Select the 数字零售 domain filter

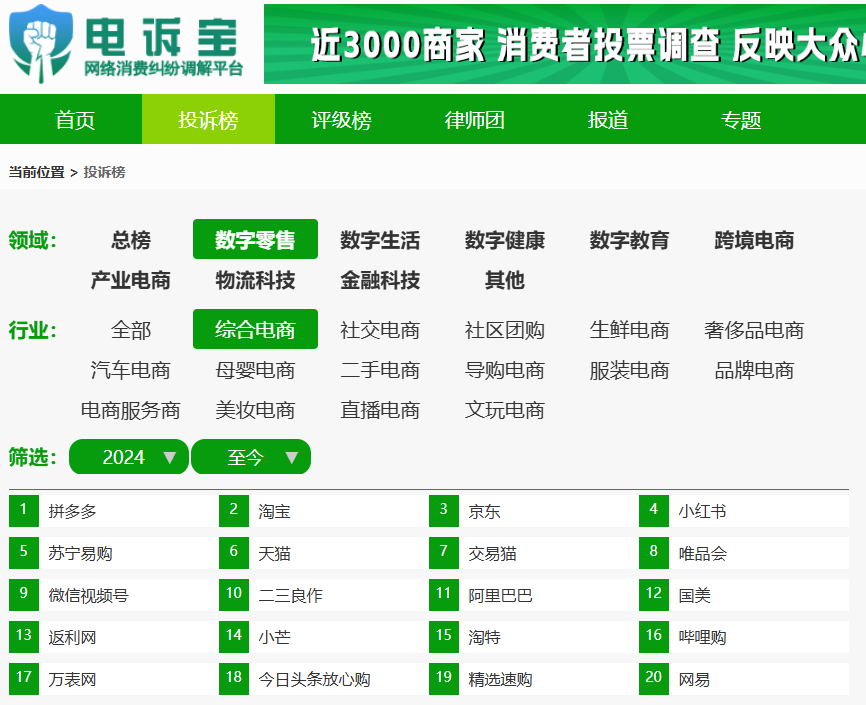point(255,239)
